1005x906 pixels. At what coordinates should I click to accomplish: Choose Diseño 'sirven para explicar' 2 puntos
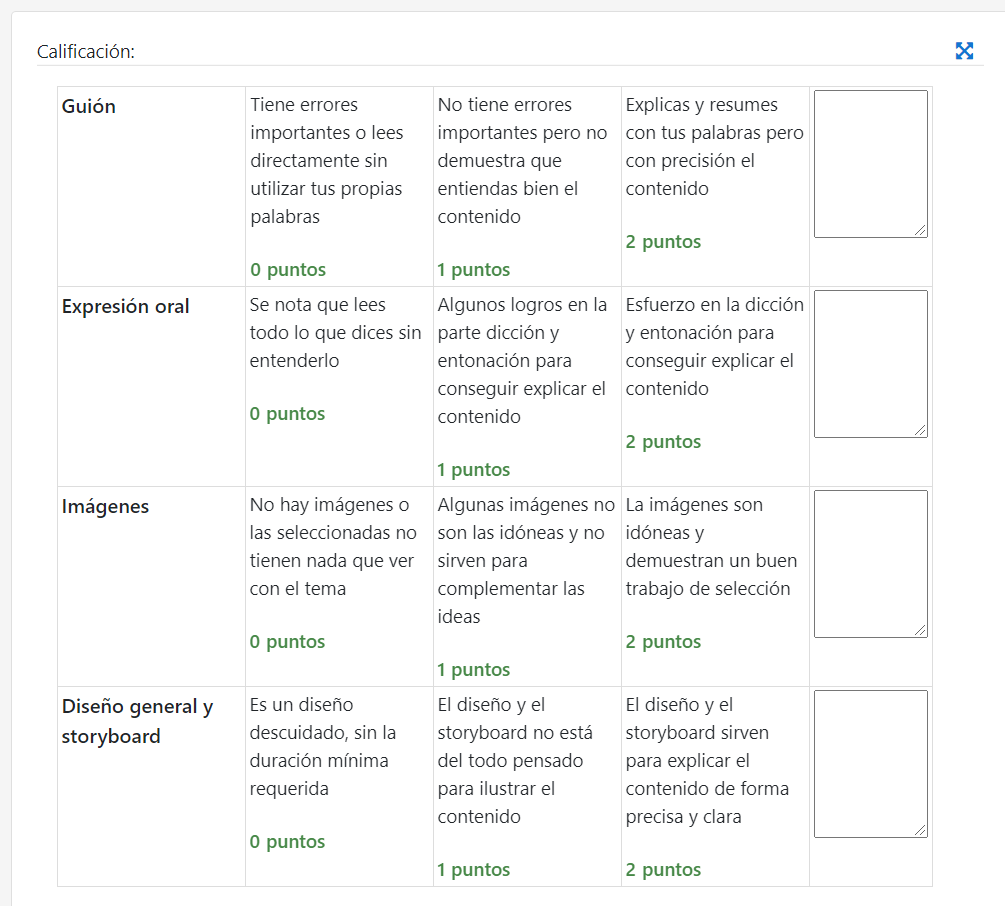coord(715,786)
